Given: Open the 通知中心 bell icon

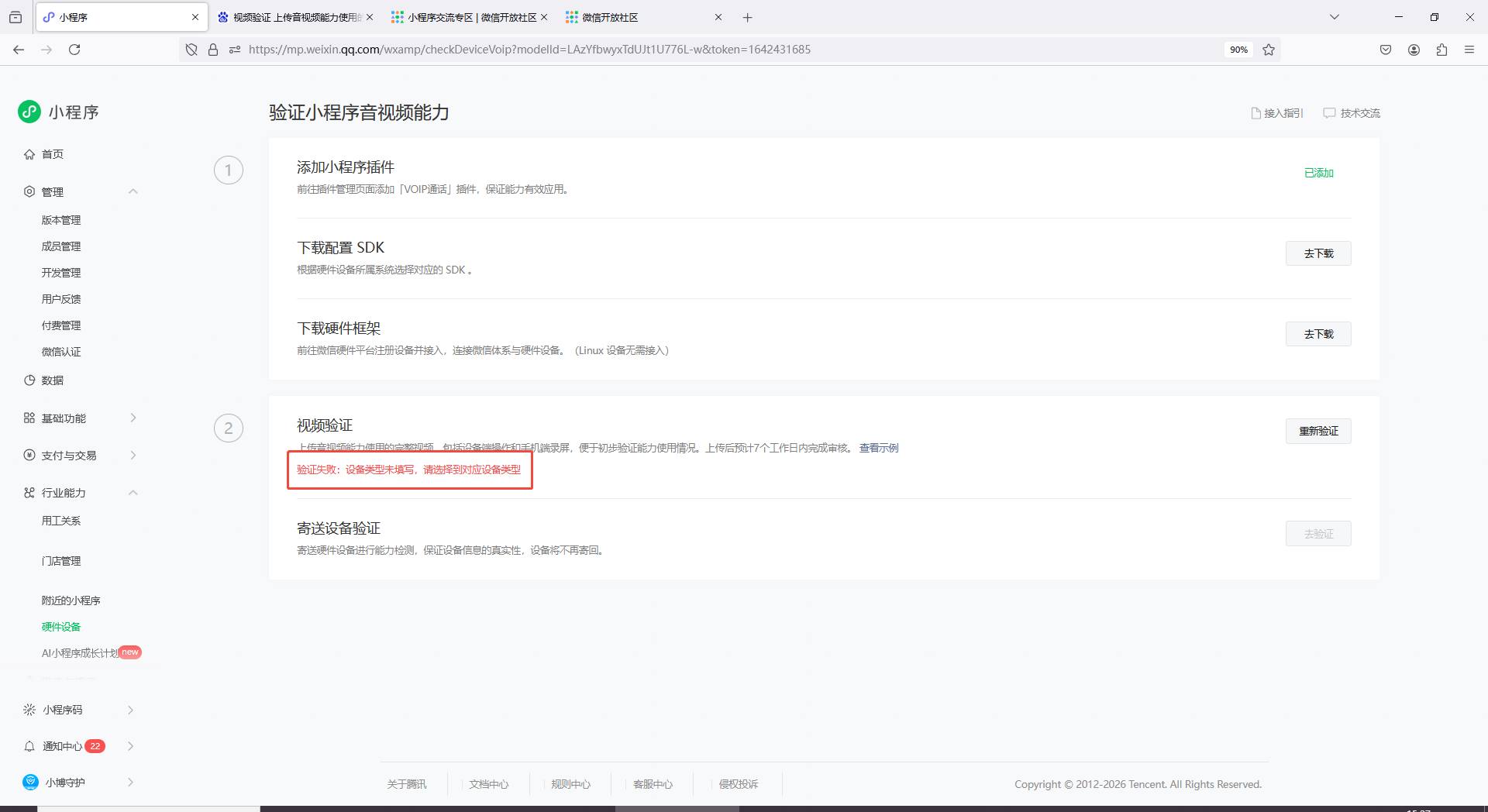Looking at the screenshot, I should point(29,746).
